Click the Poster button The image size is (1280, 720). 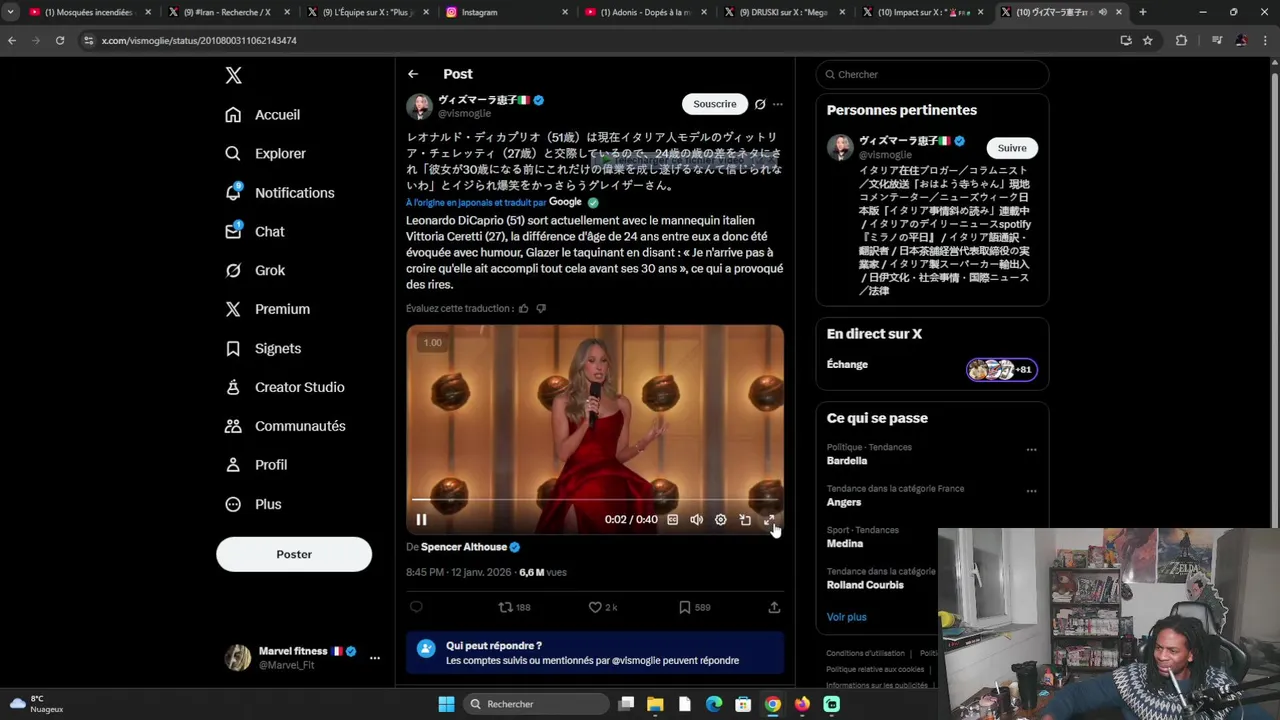tap(294, 554)
